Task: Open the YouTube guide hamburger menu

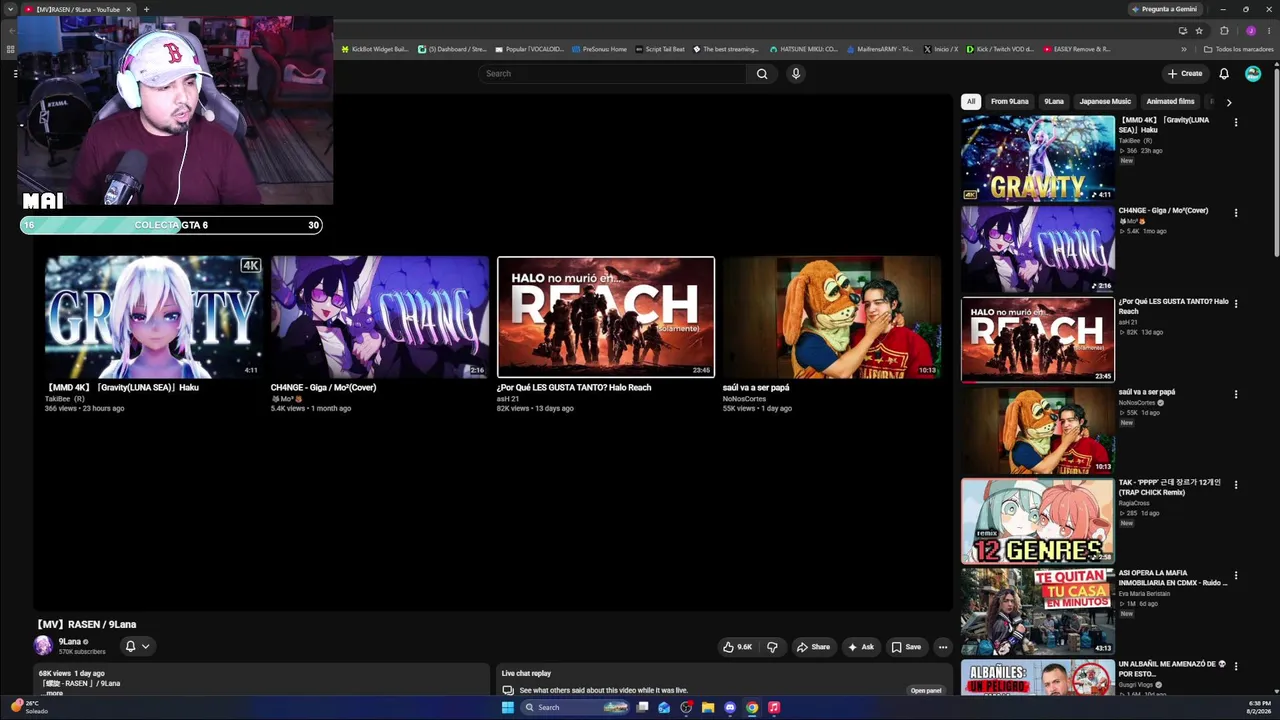Action: coord(16,73)
